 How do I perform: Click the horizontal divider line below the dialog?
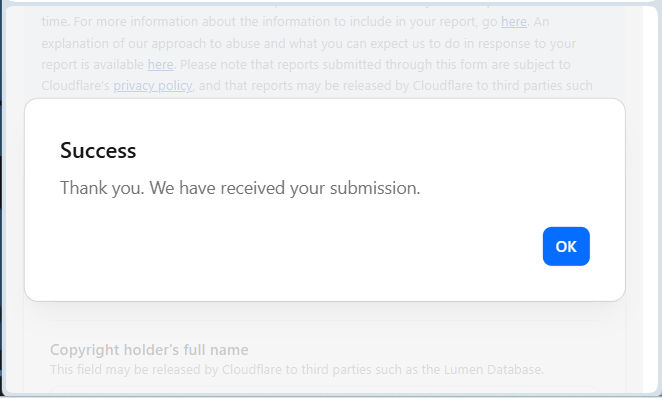[x=324, y=321]
